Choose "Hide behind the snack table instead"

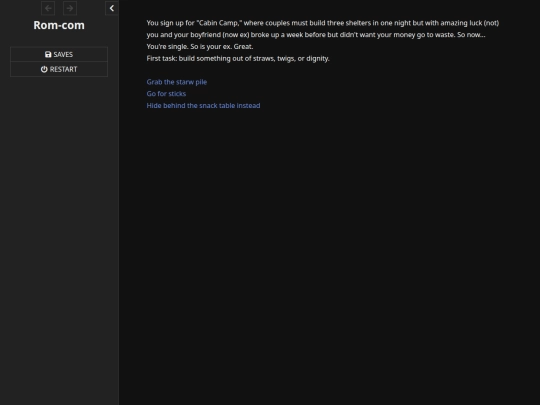point(203,105)
